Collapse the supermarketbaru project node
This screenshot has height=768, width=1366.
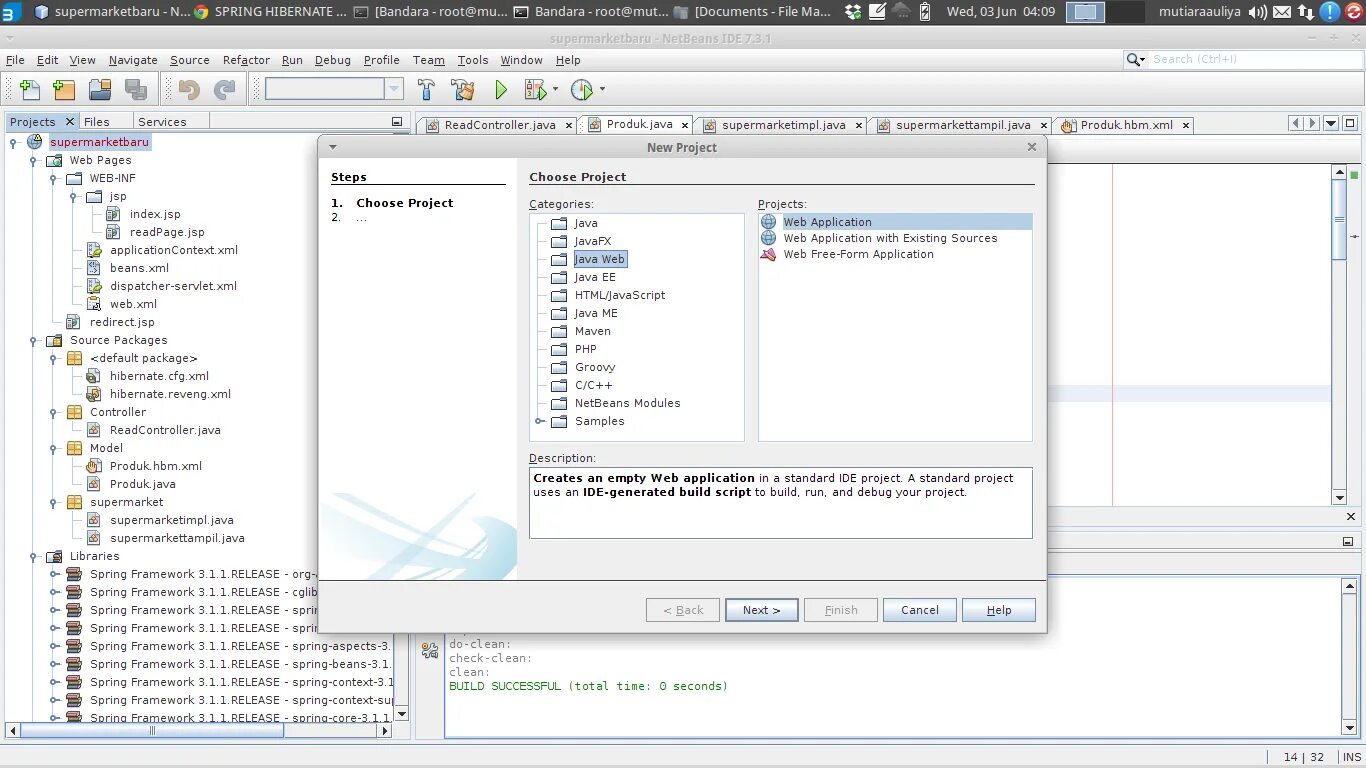click(14, 142)
